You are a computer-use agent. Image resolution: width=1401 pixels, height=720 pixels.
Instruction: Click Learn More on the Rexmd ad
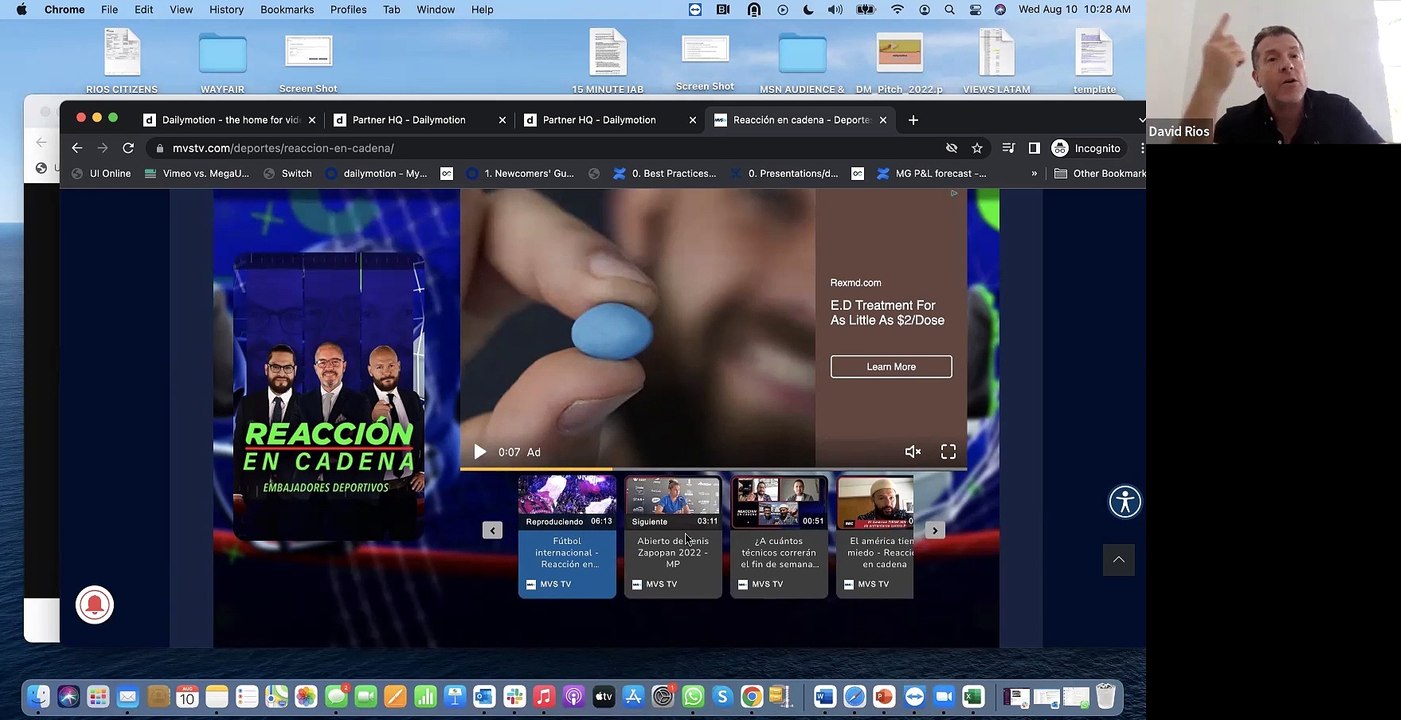coord(891,367)
